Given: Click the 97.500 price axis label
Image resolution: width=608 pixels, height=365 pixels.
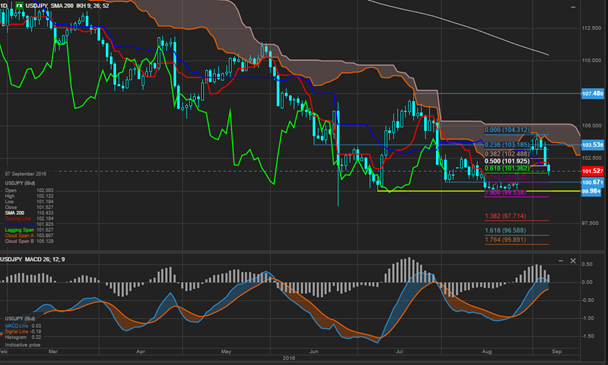Looking at the screenshot, I should click(x=590, y=223).
